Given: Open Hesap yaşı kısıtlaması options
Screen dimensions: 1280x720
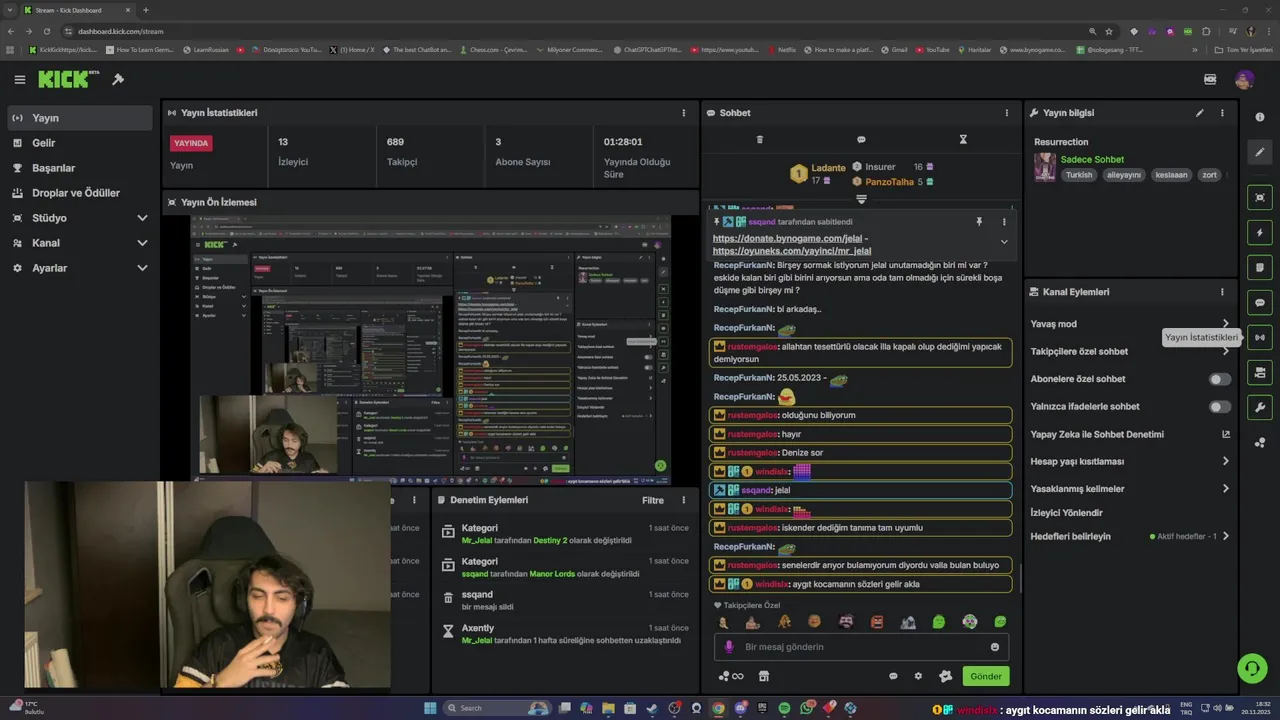Looking at the screenshot, I should click(x=1226, y=461).
